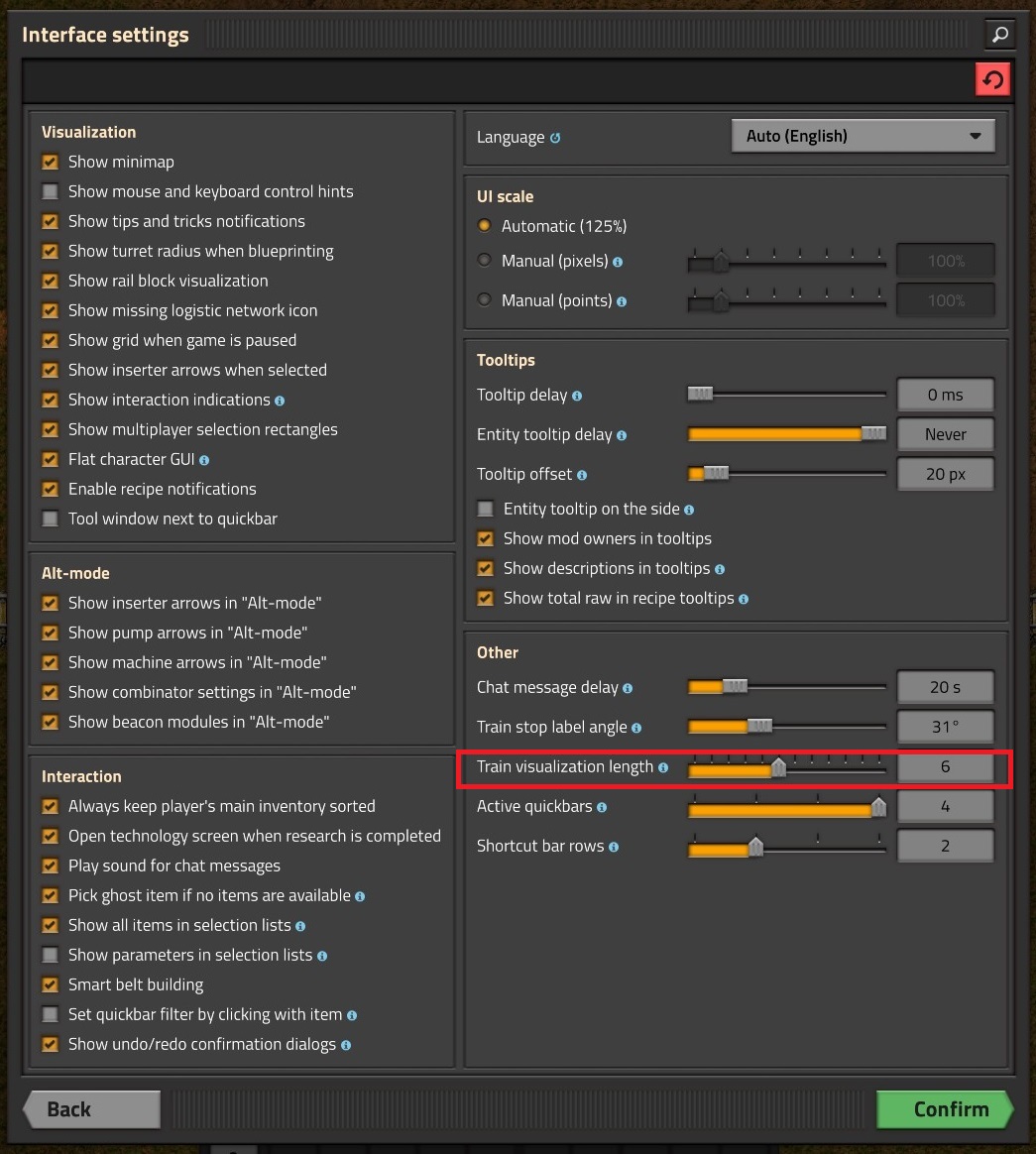1036x1154 pixels.
Task: Click the Auto (English) dropdown arrow
Action: click(976, 136)
